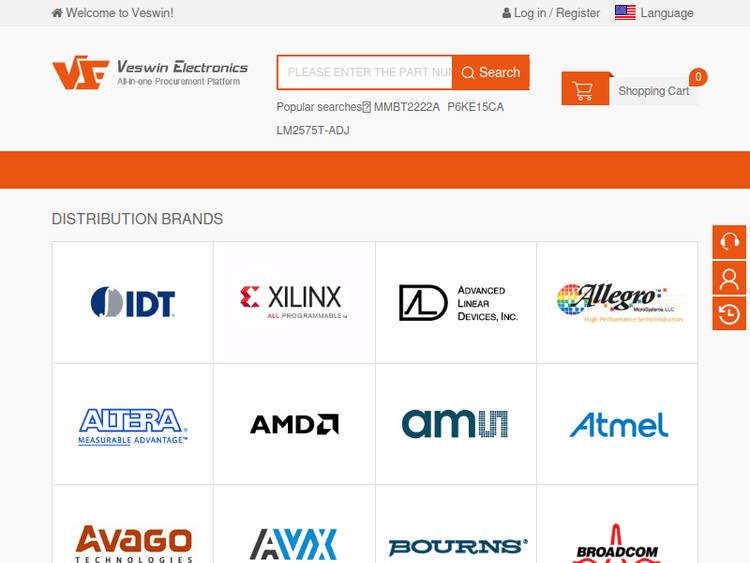Click the Log in link
Screen dimensions: 750x563
coord(529,13)
